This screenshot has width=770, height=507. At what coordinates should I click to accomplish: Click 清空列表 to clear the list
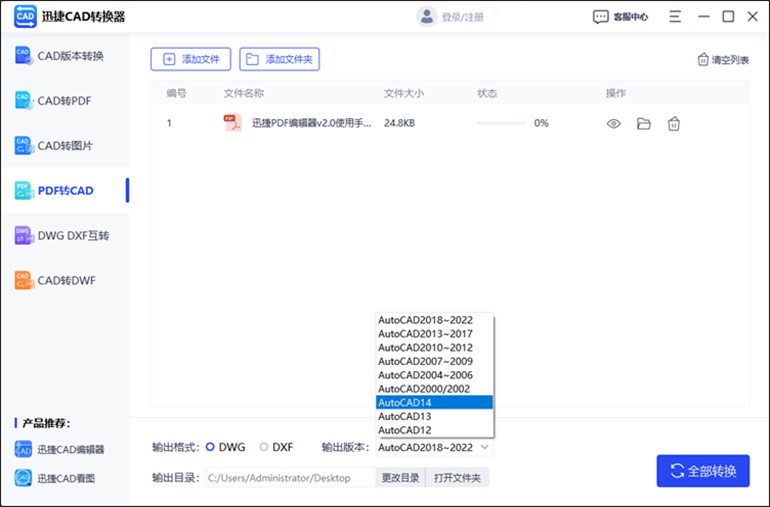pos(723,60)
